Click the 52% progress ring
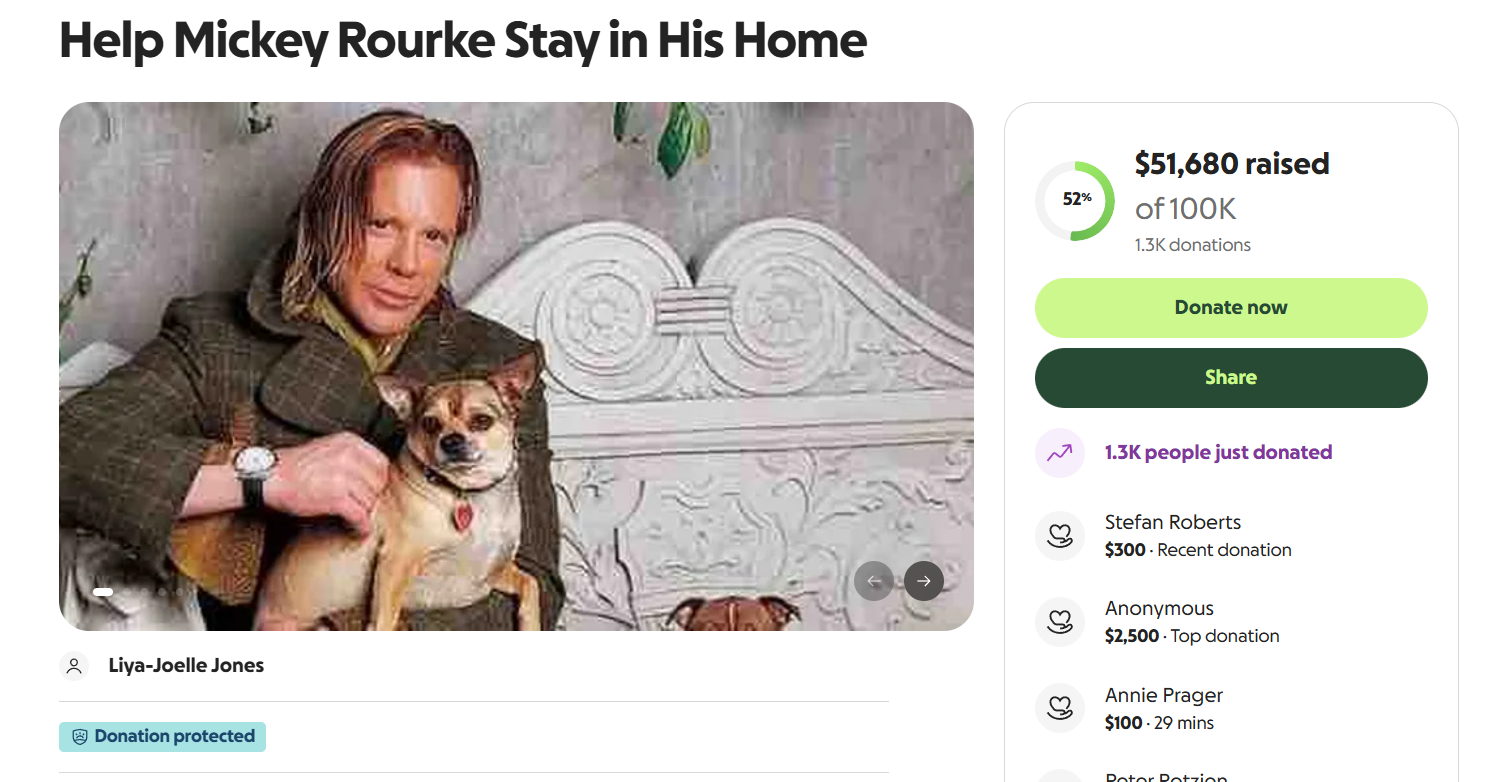The width and height of the screenshot is (1486, 782). [x=1075, y=200]
